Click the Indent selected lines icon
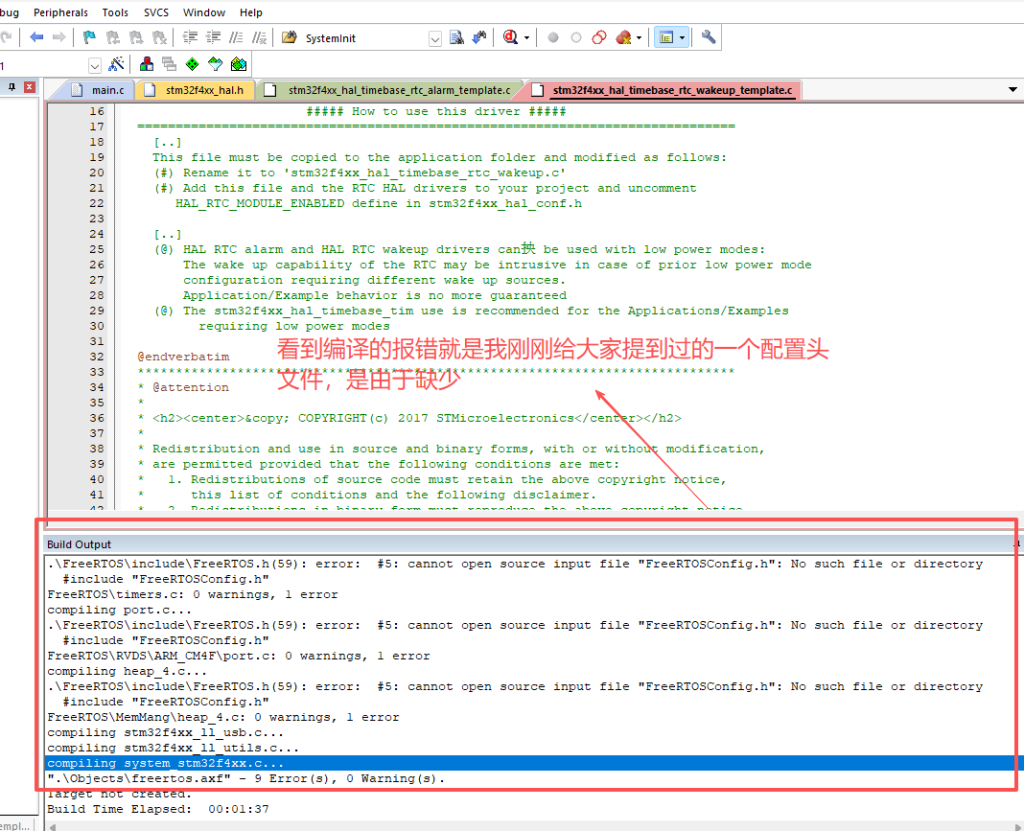 click(x=190, y=38)
